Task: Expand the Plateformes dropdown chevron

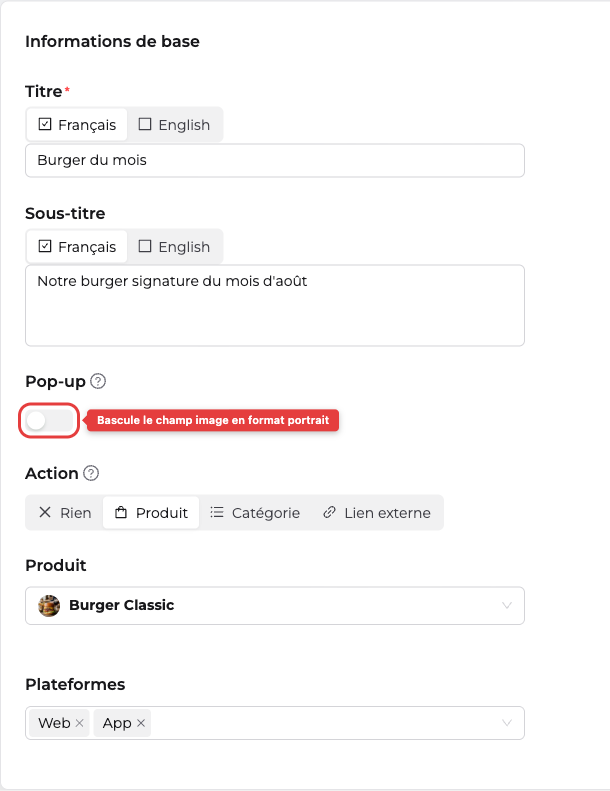Action: 507,723
